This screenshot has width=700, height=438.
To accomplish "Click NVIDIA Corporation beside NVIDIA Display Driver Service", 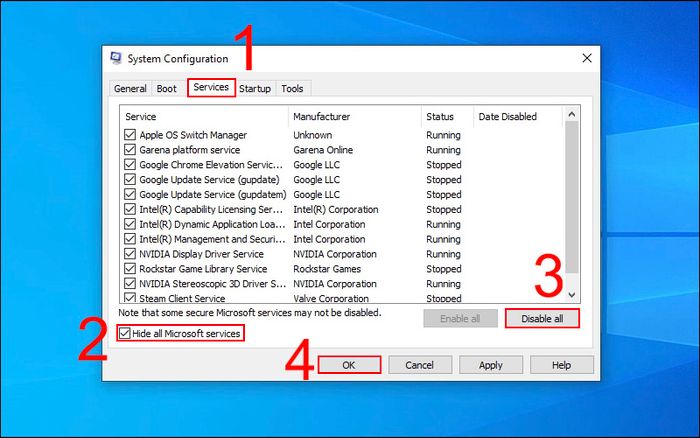I will 335,254.
